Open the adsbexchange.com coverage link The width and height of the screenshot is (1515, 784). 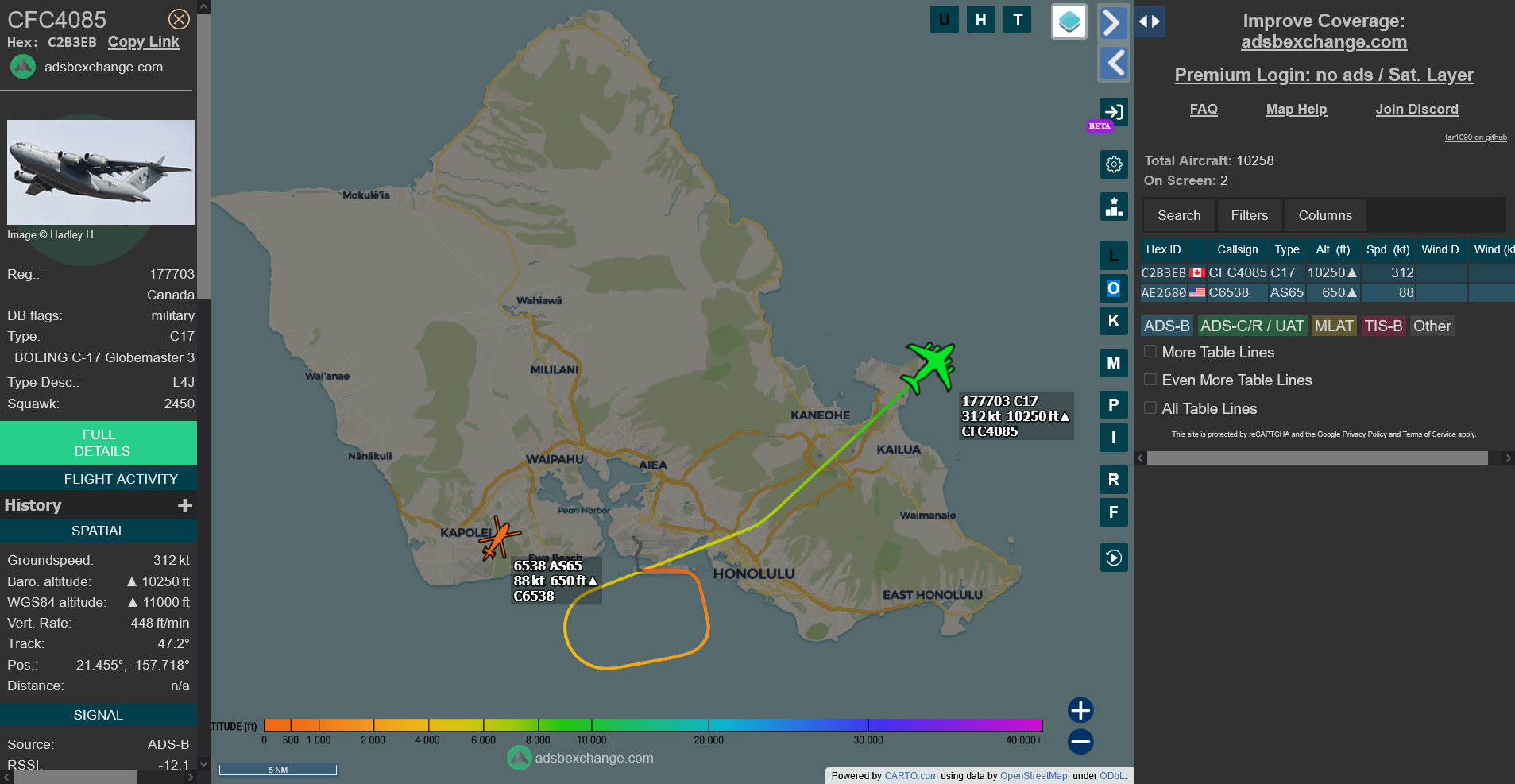click(1324, 42)
